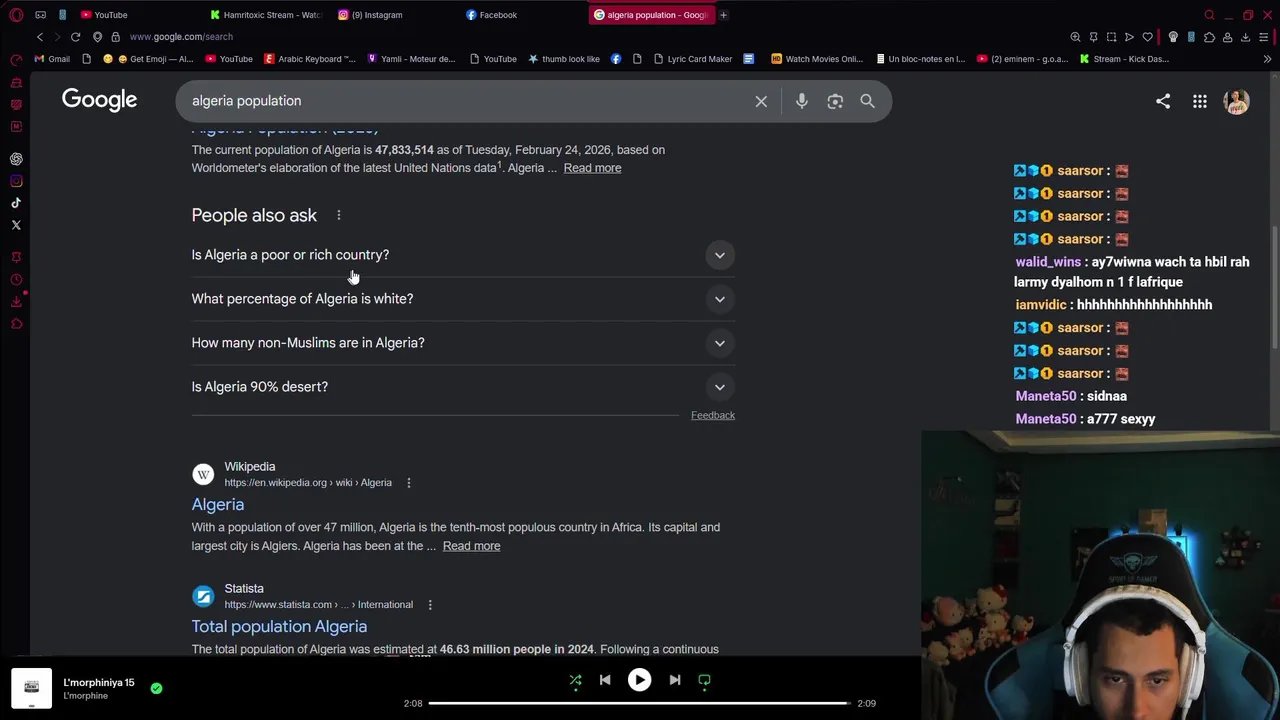Open the Google account avatar
The image size is (1280, 720).
(1237, 101)
